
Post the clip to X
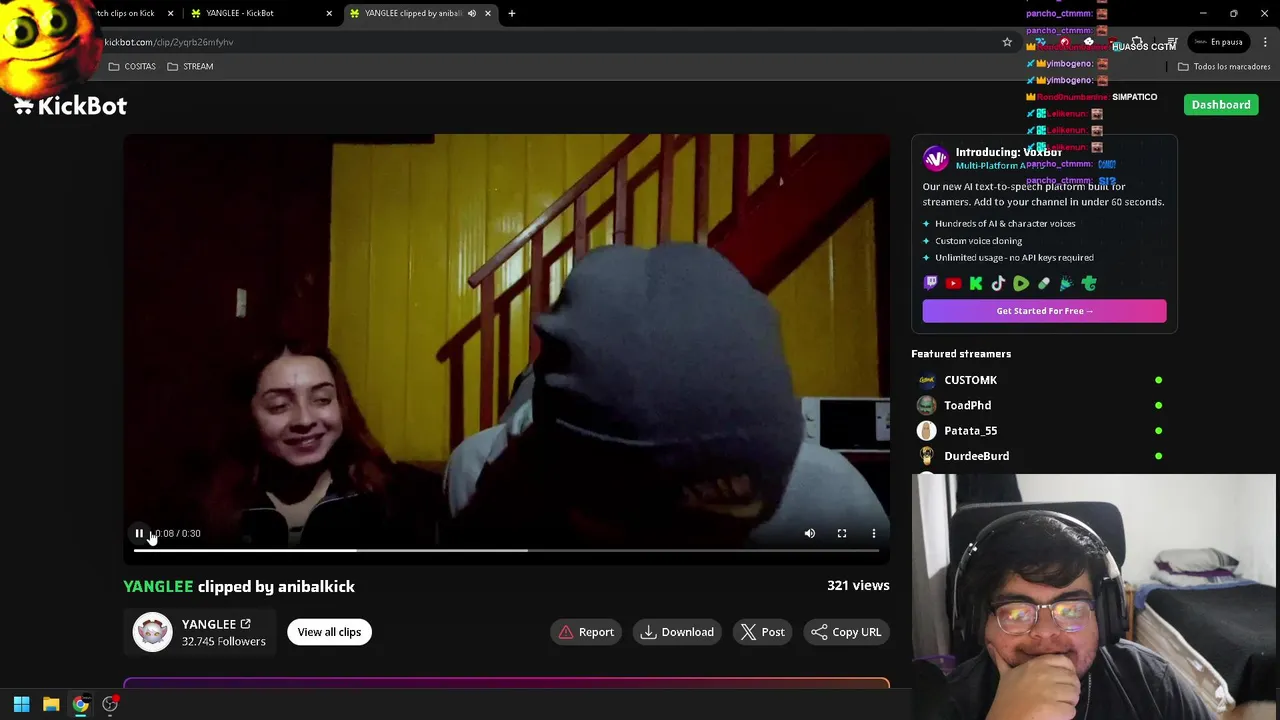coord(763,632)
